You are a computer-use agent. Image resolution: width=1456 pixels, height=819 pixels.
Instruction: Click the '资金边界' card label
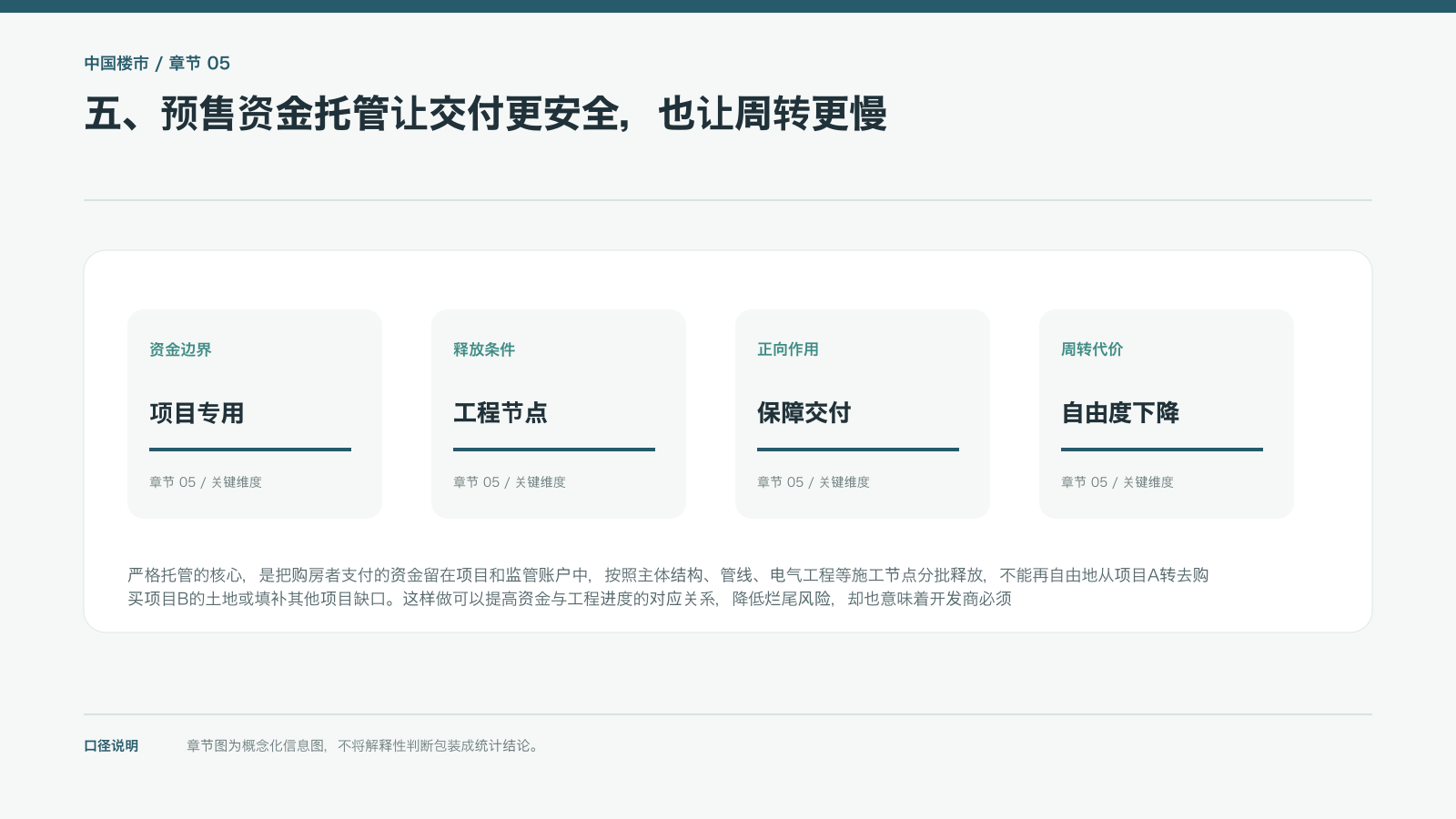pos(180,349)
